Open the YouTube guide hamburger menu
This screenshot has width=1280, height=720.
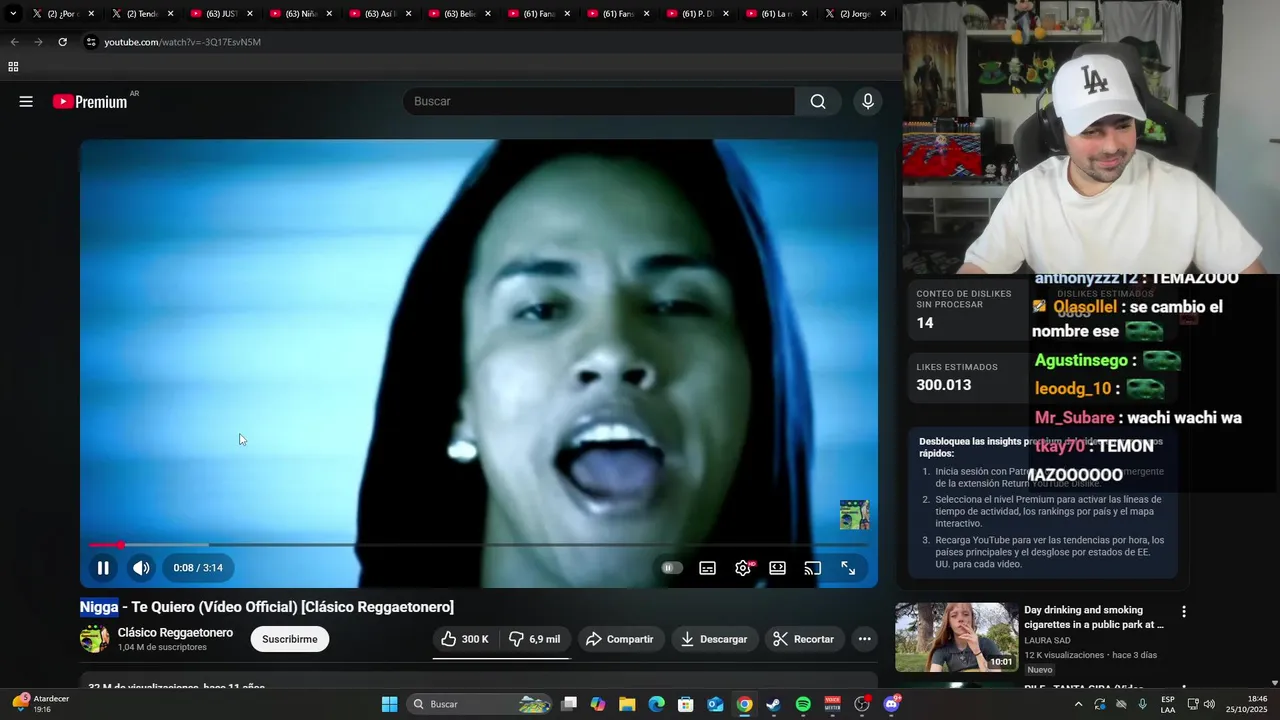(x=26, y=101)
